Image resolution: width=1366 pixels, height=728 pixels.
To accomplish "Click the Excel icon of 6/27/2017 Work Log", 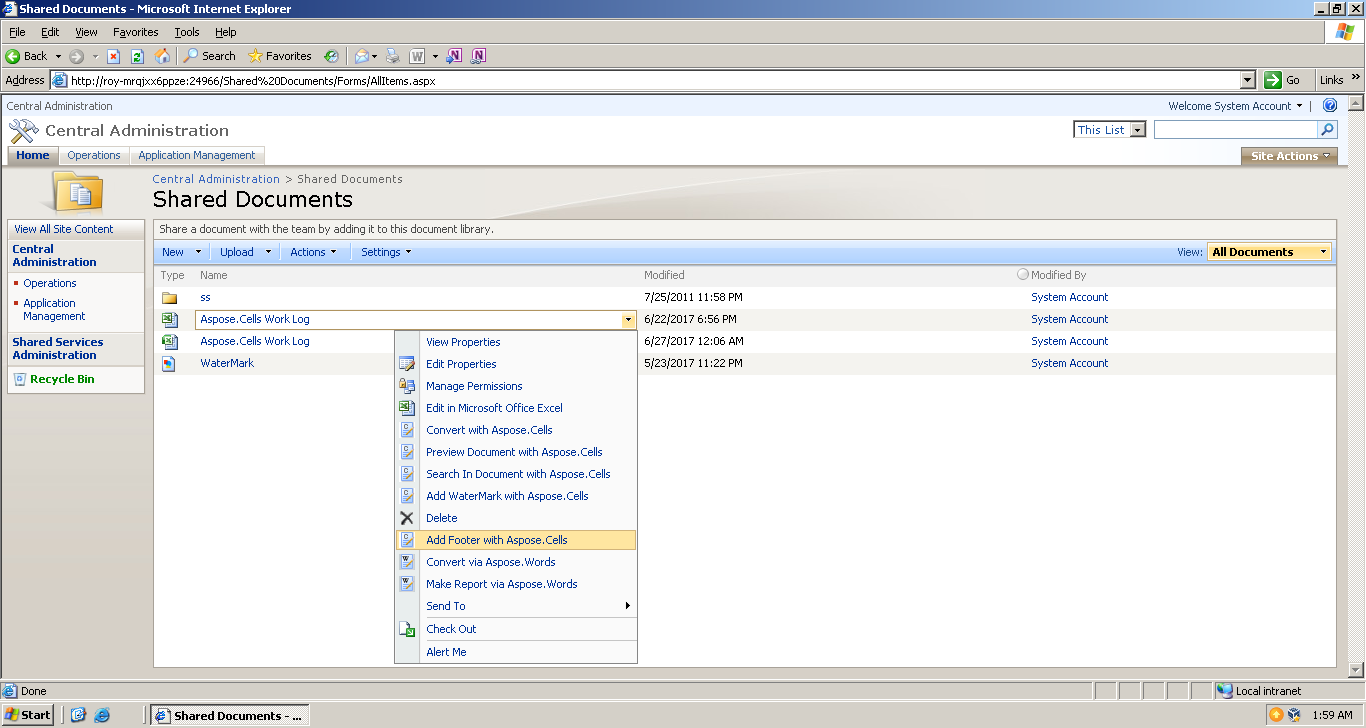I will pos(169,342).
